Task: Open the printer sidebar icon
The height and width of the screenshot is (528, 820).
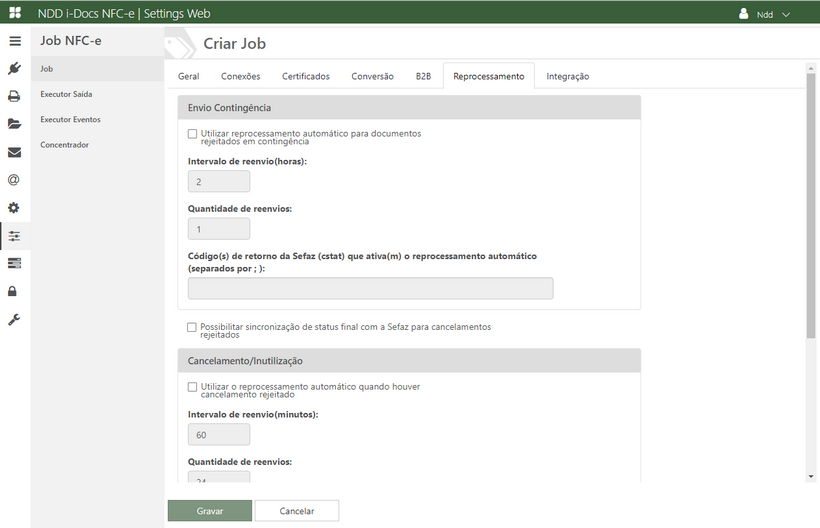Action: tap(15, 96)
